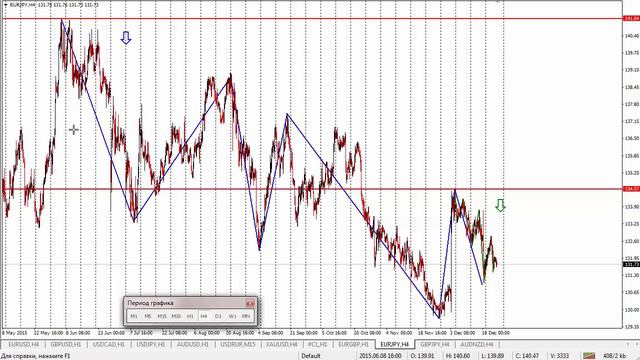Set chart period to M5
Viewport: 640px width, 360px height.
pos(148,316)
